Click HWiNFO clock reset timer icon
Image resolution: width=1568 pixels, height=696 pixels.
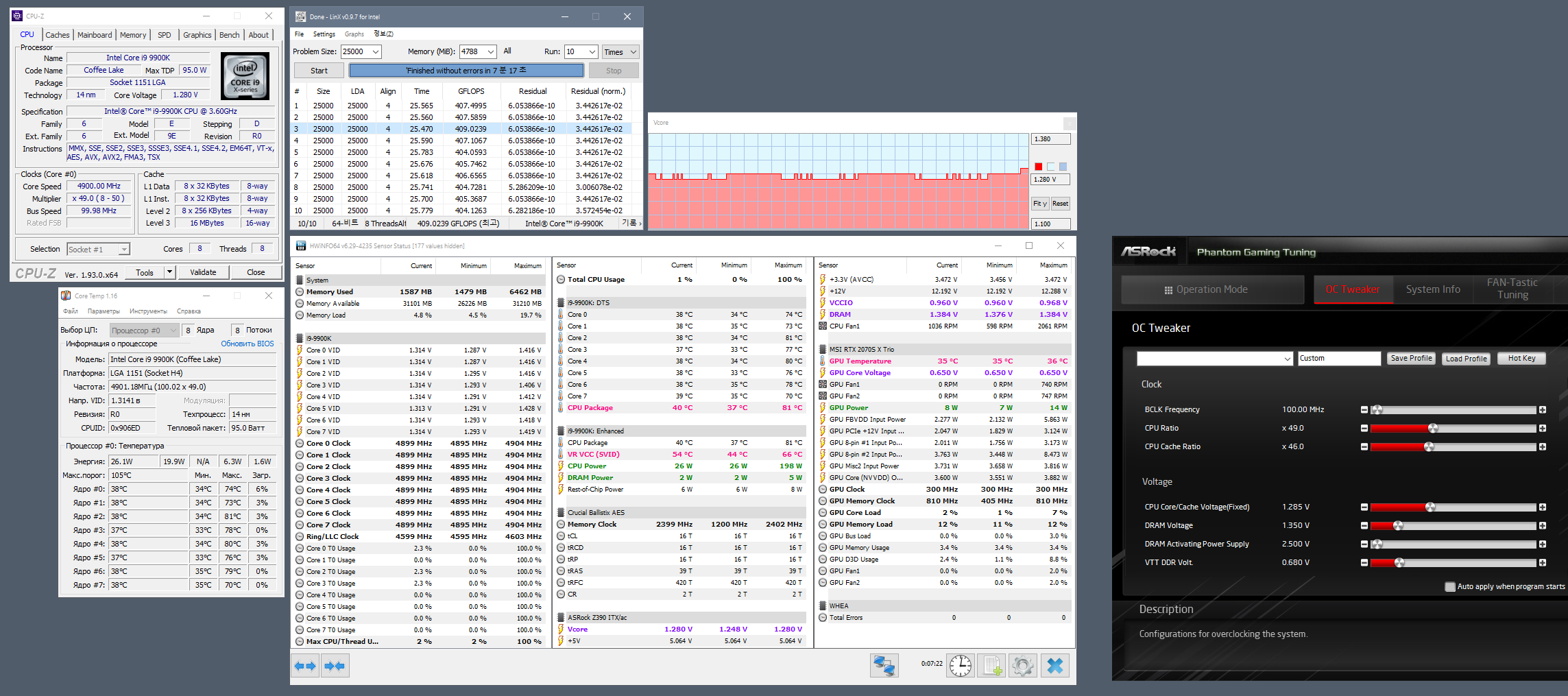point(961,666)
